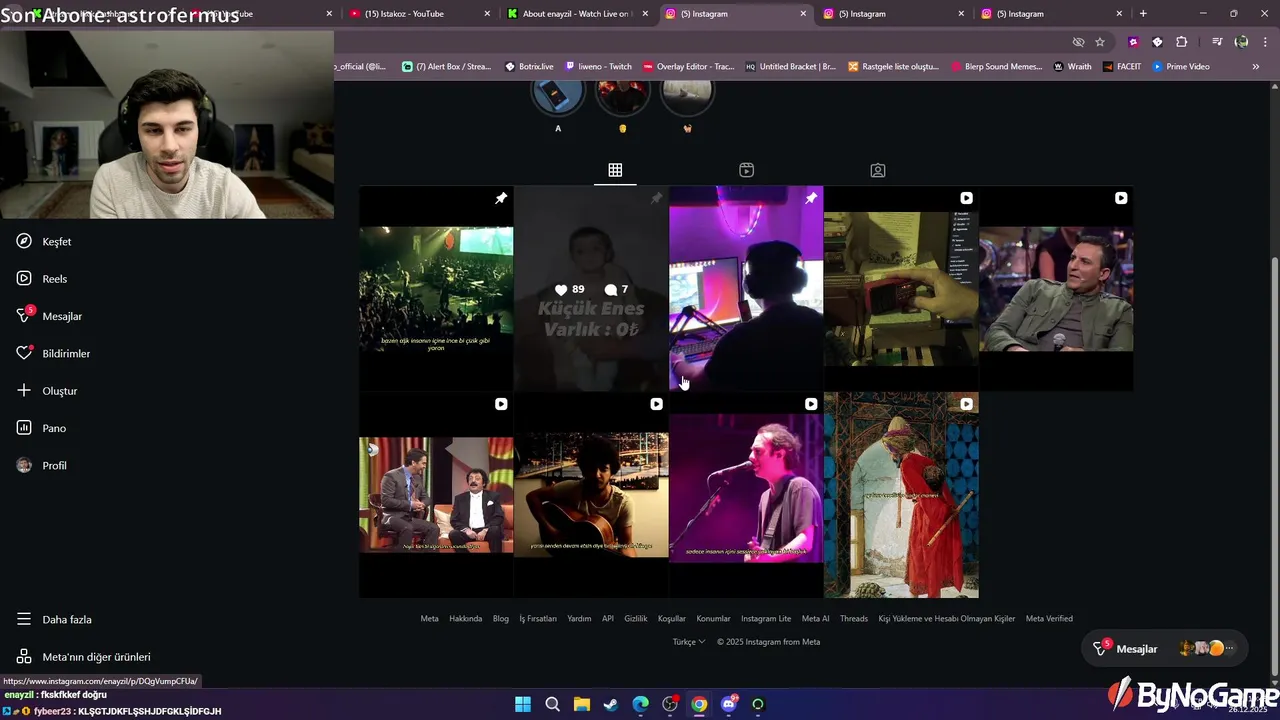This screenshot has height=720, width=1280.
Task: Open the floating Mesajlar chat button
Action: (x=1164, y=649)
